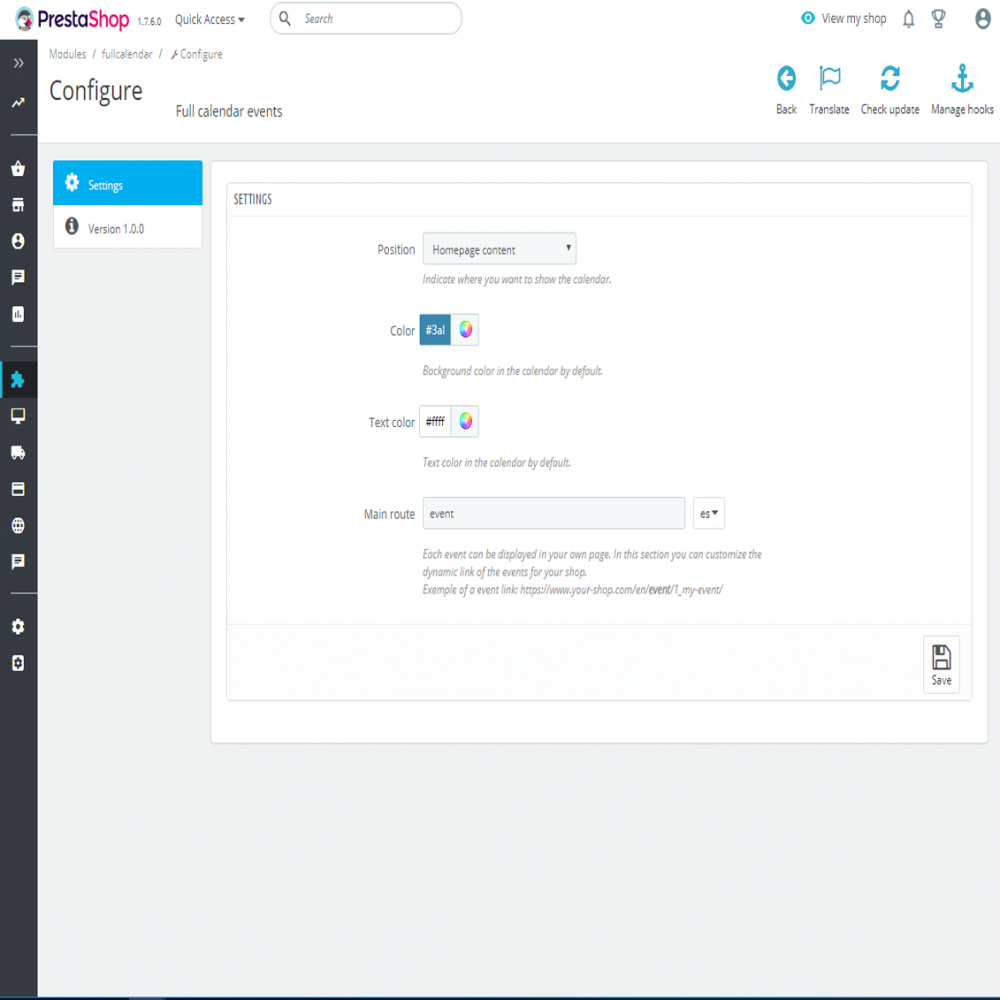1000x1000 pixels.
Task: Open the es language dropdown
Action: coord(709,514)
